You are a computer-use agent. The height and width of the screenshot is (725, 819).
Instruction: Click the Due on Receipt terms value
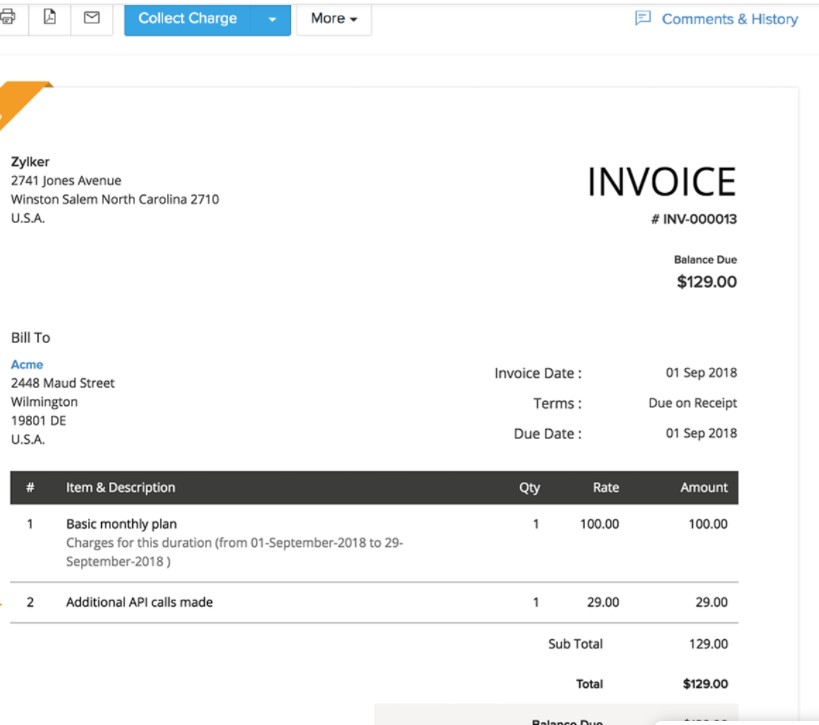[x=692, y=403]
